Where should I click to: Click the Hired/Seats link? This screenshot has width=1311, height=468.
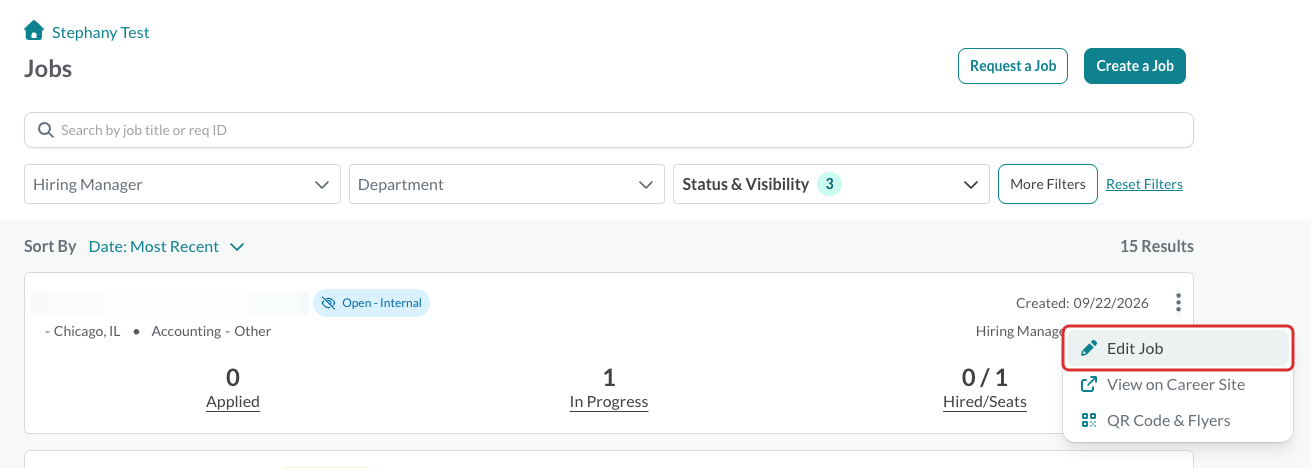[985, 401]
